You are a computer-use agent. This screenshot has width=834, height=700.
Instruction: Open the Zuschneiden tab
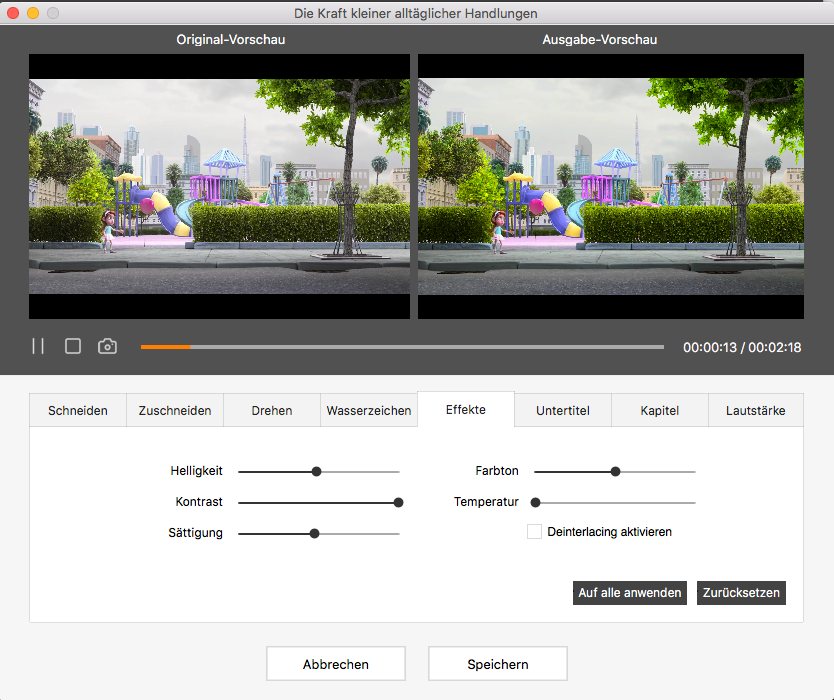pyautogui.click(x=174, y=409)
